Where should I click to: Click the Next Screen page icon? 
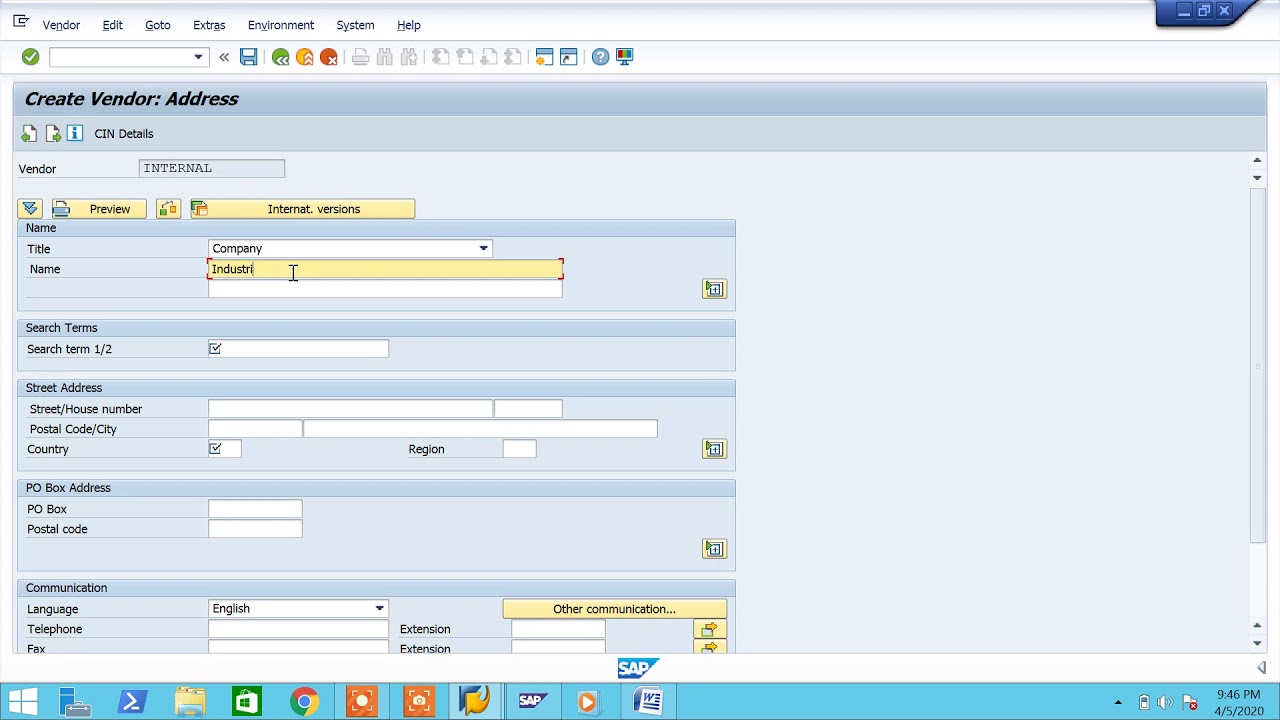53,133
